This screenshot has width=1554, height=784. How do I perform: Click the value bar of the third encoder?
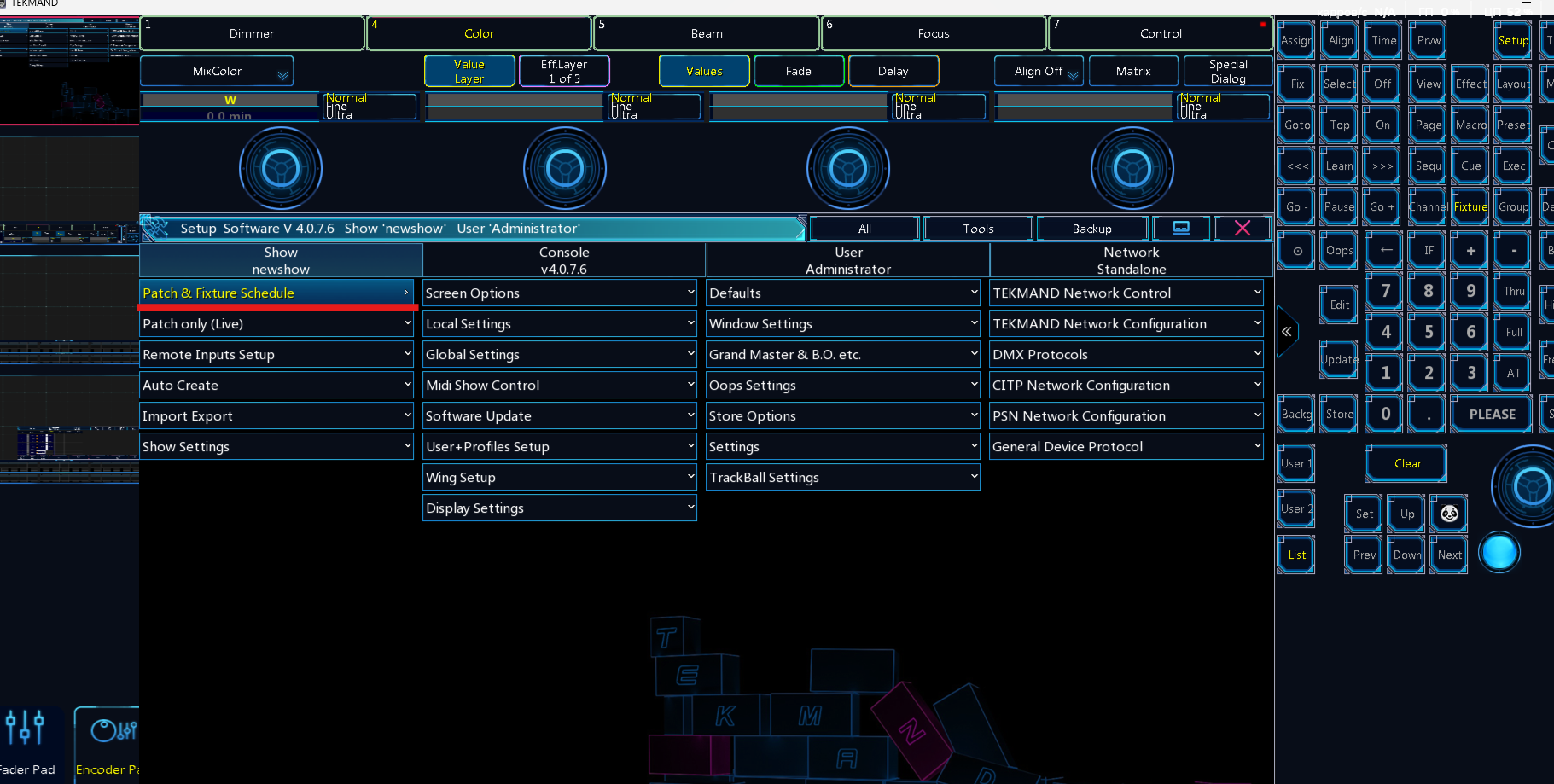[799, 106]
